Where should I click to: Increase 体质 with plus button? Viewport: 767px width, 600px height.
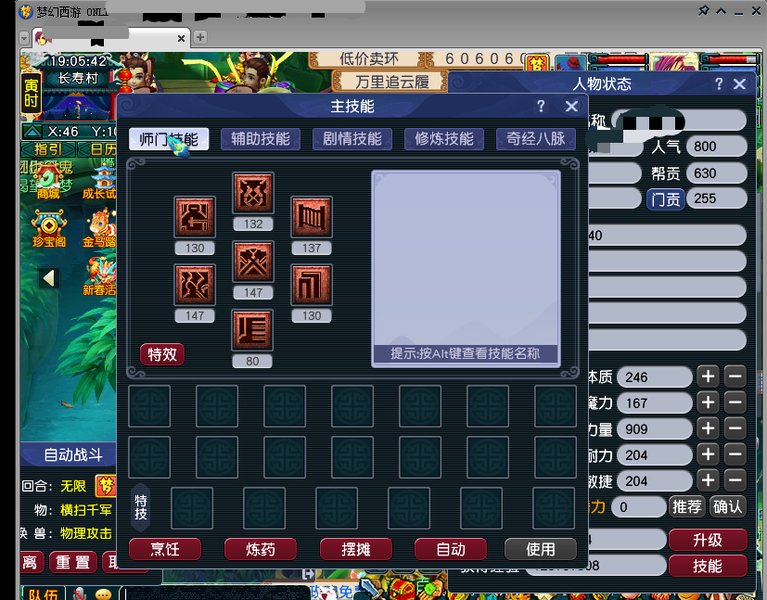point(708,377)
